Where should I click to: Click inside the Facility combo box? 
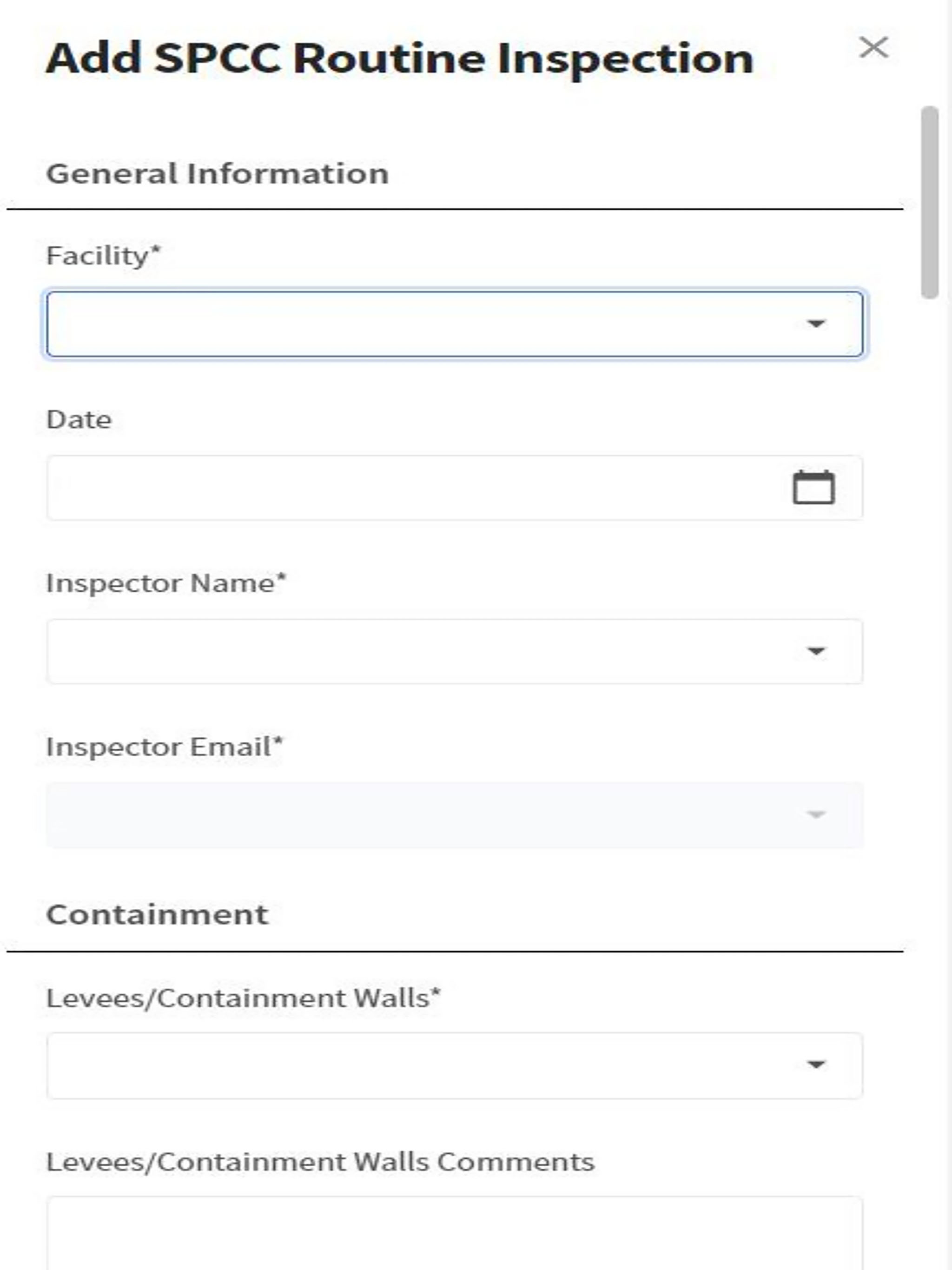click(x=454, y=324)
